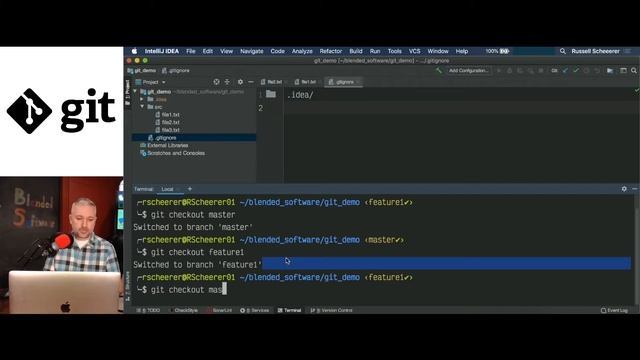Select Scratches and Consoles node
This screenshot has width=640, height=360.
click(x=172, y=153)
